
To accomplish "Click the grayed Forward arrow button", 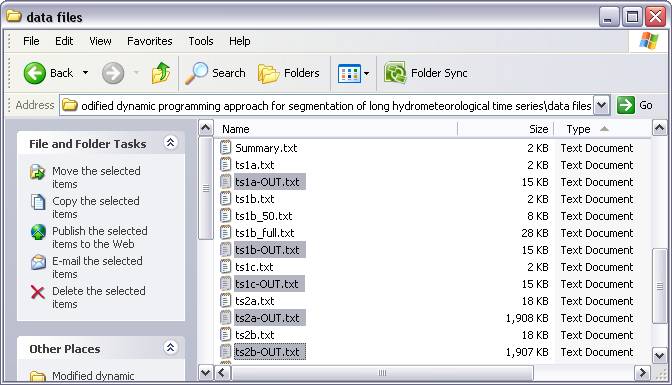I will 113,73.
